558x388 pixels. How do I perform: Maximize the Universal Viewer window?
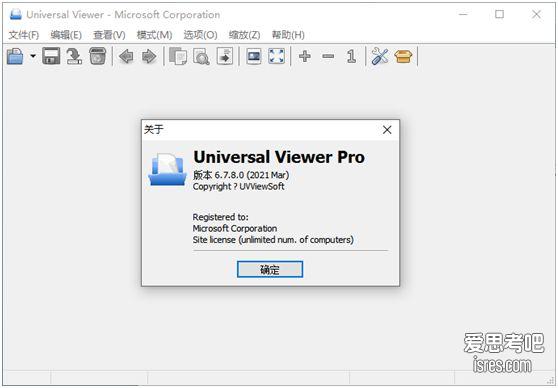point(500,14)
